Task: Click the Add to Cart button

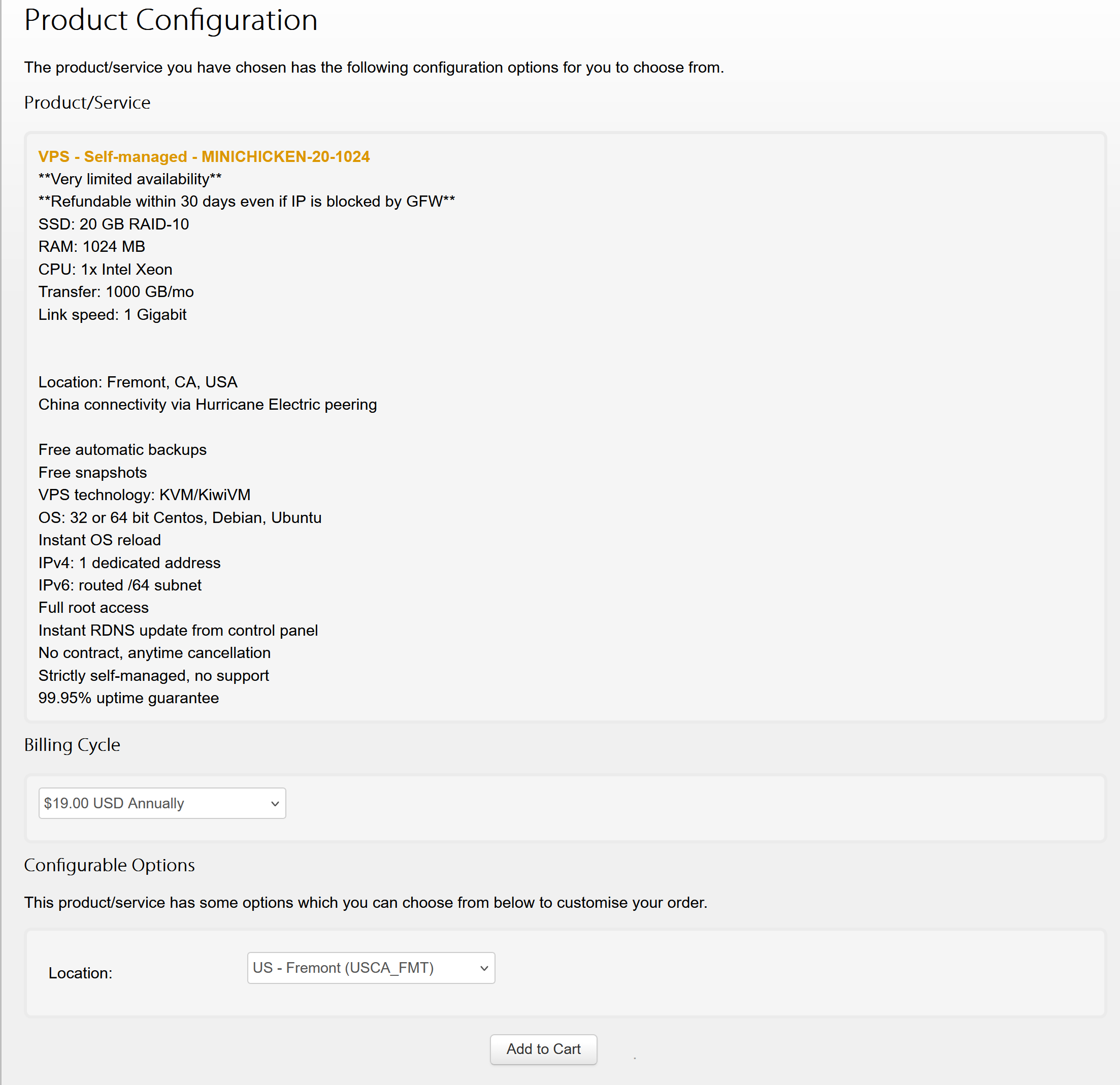Action: point(543,1049)
